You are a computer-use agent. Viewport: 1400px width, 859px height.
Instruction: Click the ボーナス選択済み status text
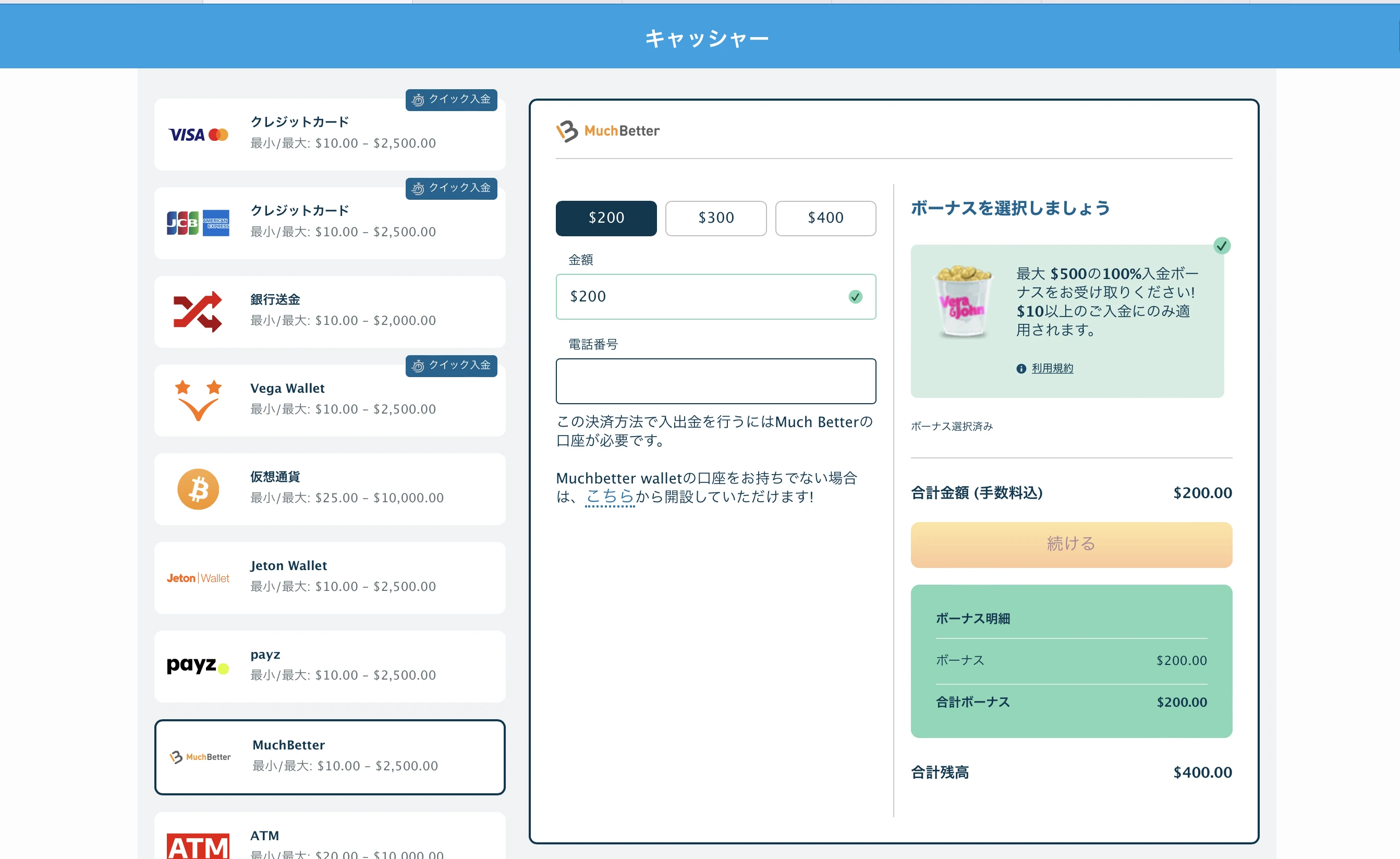tap(952, 427)
